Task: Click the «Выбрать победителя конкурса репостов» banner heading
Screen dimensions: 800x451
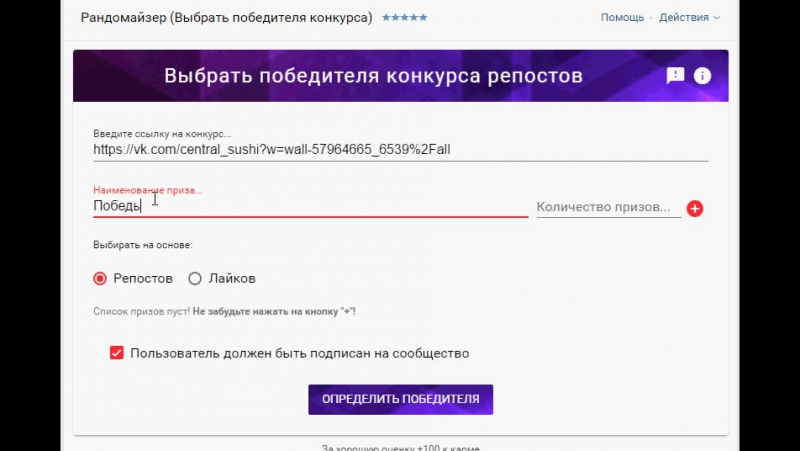Action: pyautogui.click(x=373, y=76)
